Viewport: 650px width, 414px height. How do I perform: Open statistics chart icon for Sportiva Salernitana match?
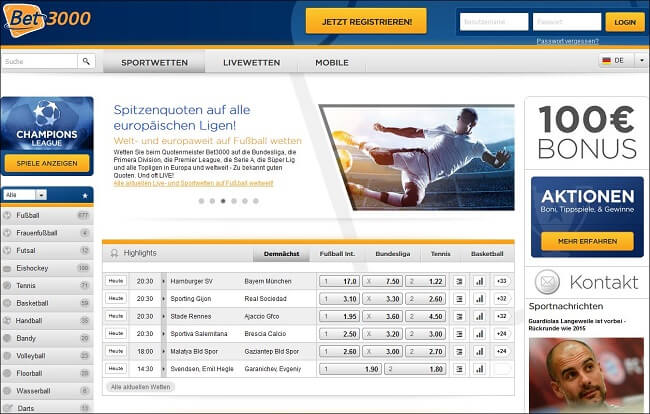click(x=480, y=334)
